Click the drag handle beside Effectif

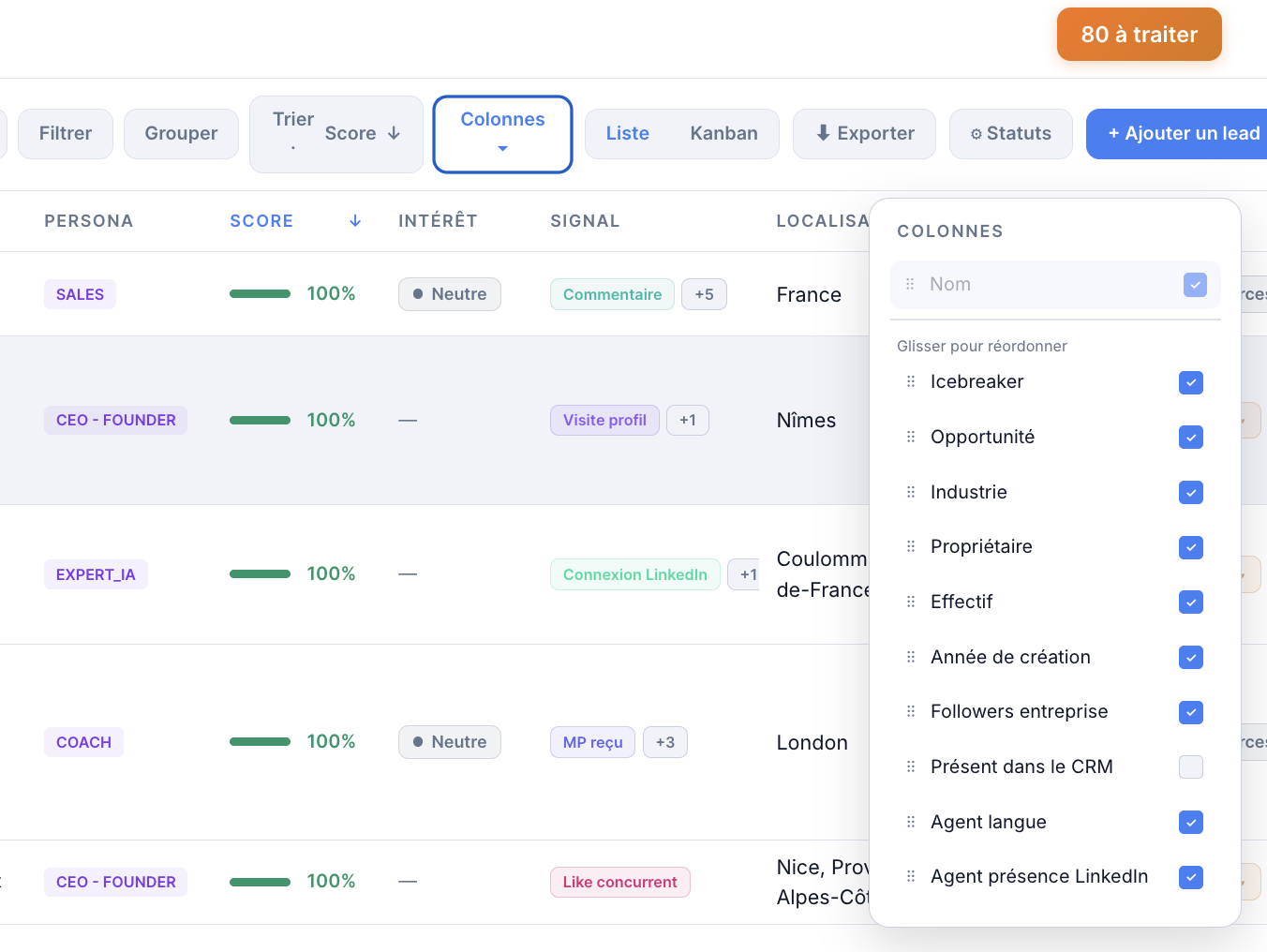coord(911,602)
